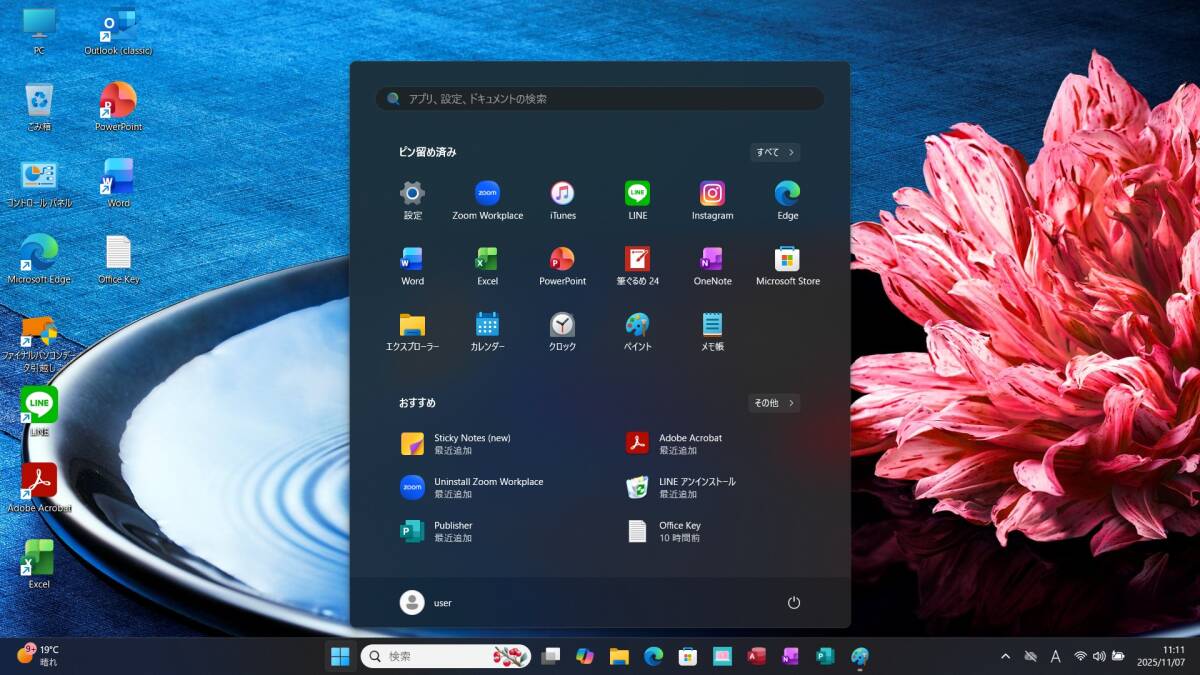Select Excel shortcut on the desktop
This screenshot has height=675, width=1200.
tap(39, 564)
